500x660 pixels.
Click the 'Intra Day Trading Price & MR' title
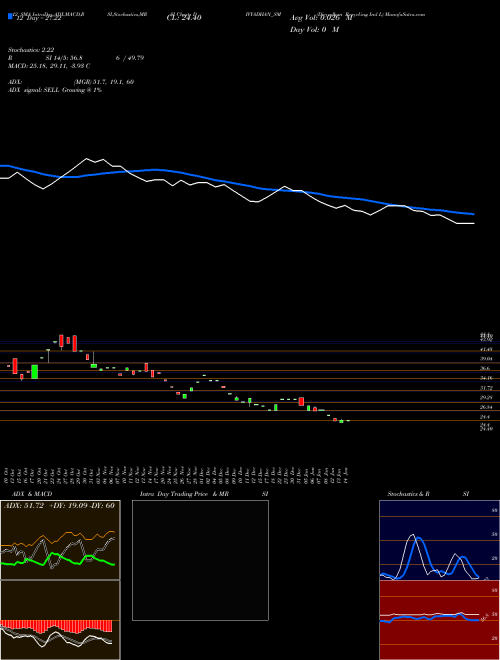click(185, 494)
